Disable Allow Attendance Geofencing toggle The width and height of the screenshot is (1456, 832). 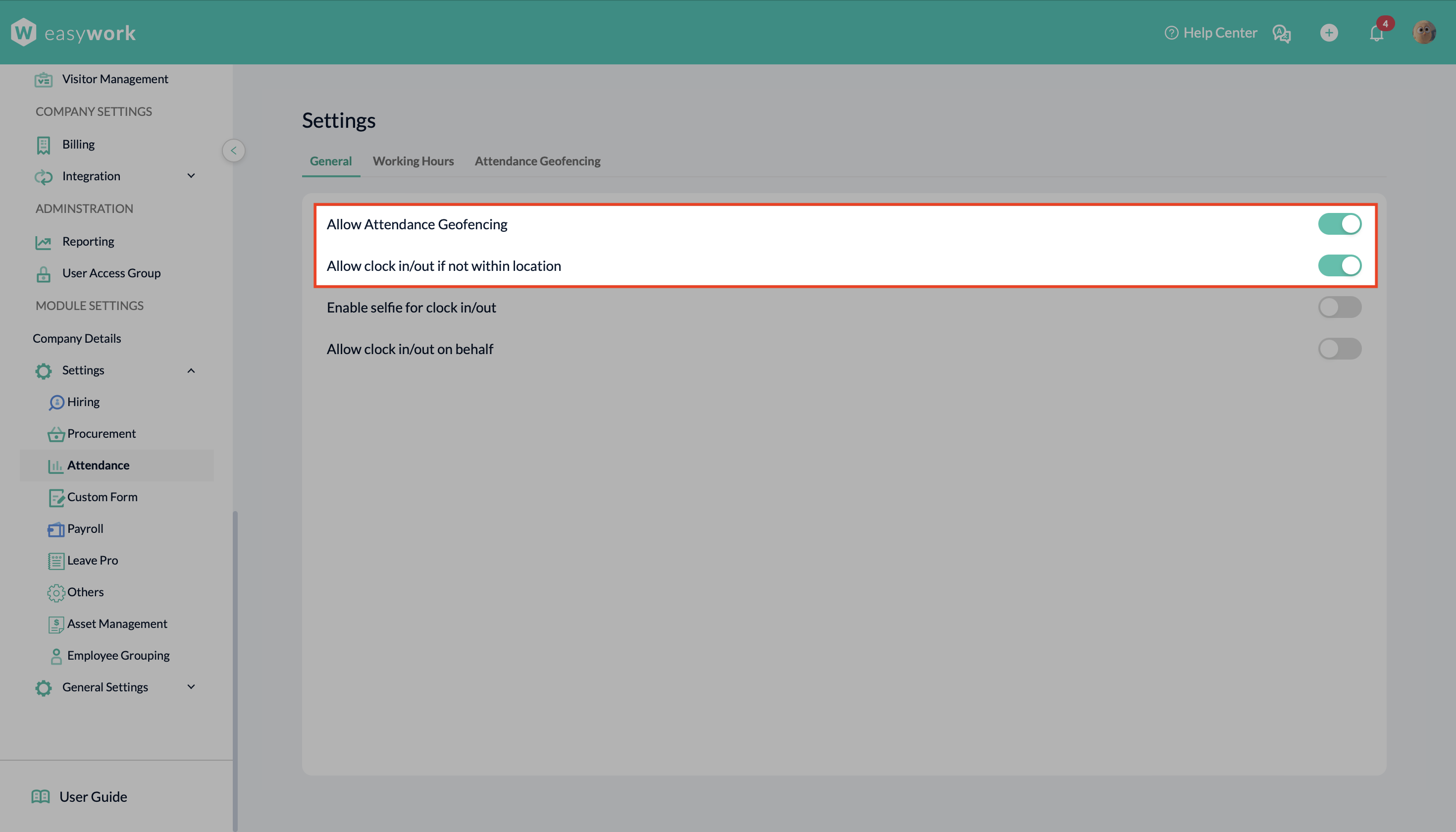(x=1340, y=224)
